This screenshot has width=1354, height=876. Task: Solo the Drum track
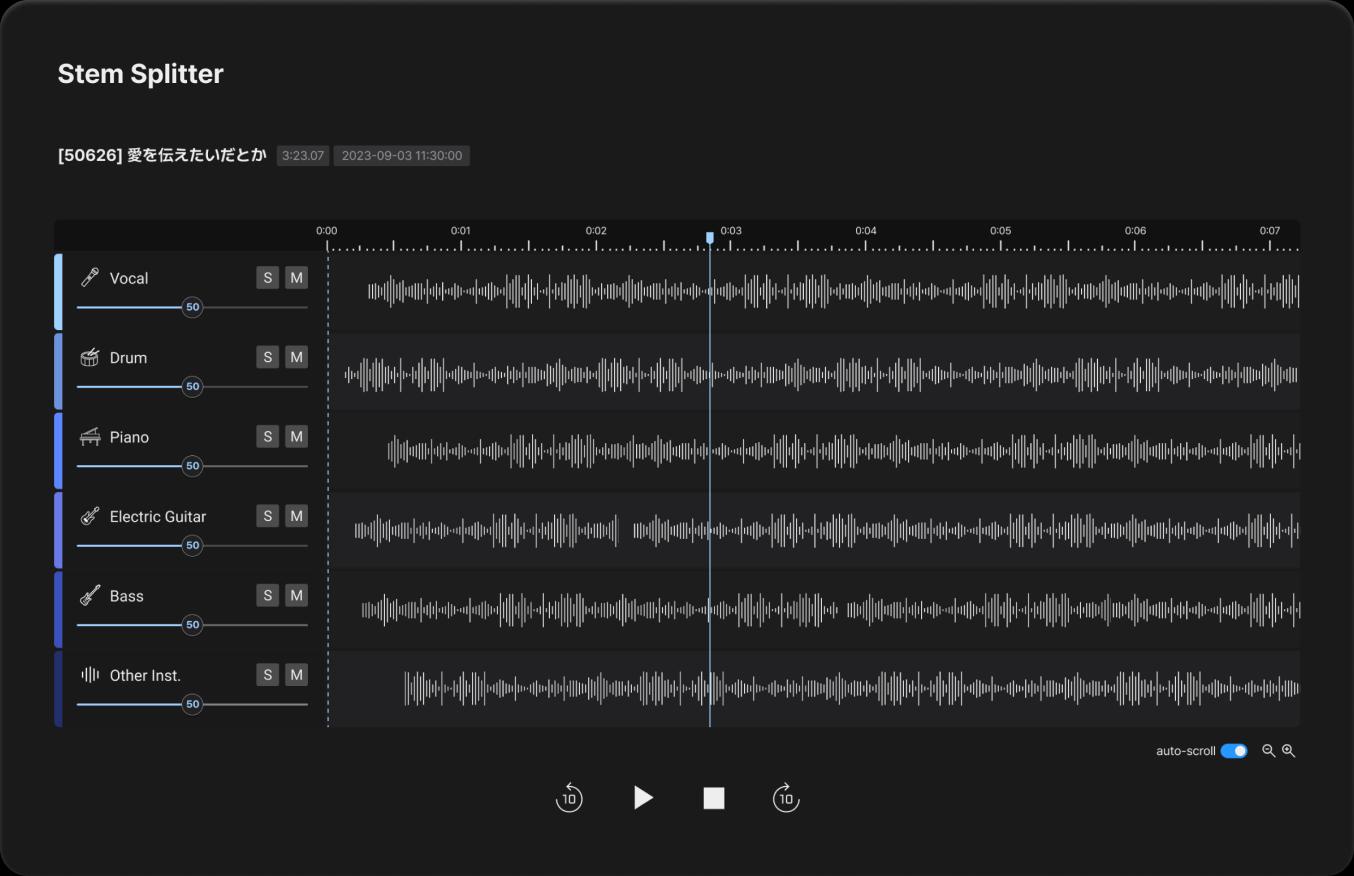(267, 357)
